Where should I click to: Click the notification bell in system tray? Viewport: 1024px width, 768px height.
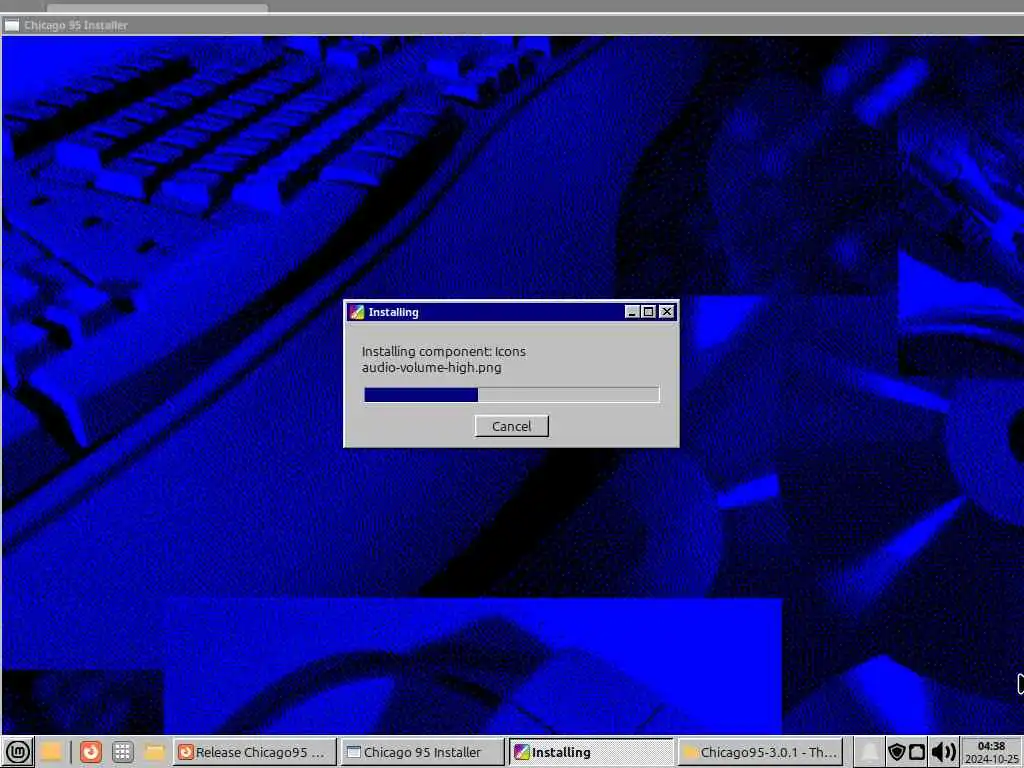pos(869,752)
